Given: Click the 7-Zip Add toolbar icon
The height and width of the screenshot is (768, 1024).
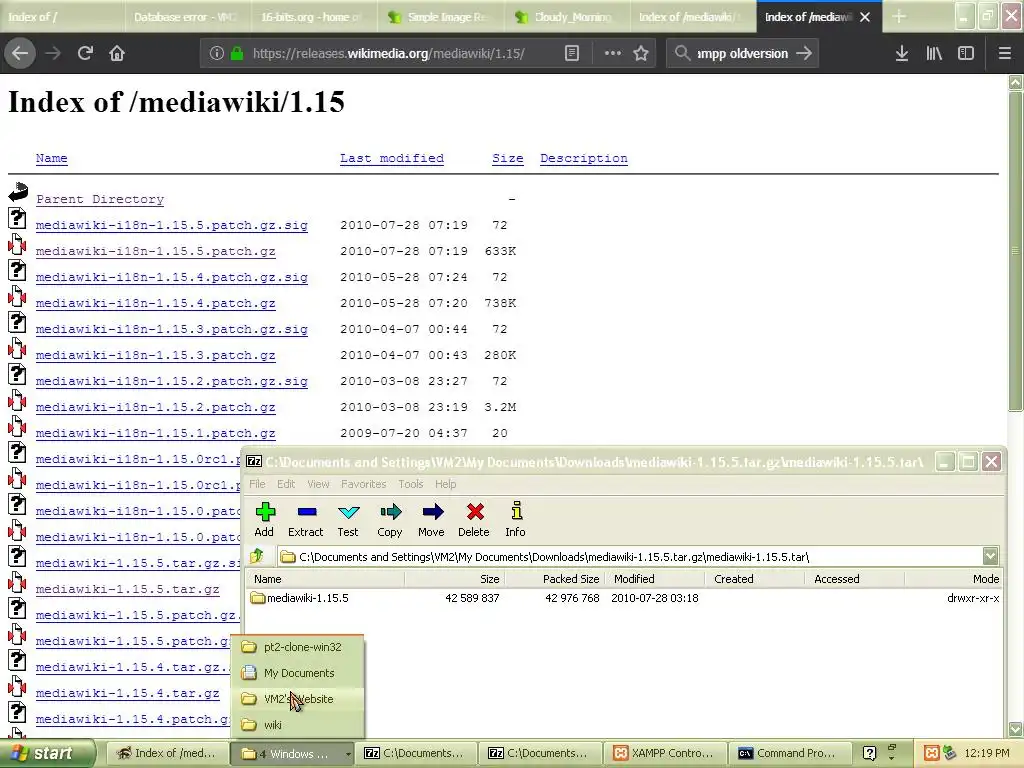Looking at the screenshot, I should (264, 512).
